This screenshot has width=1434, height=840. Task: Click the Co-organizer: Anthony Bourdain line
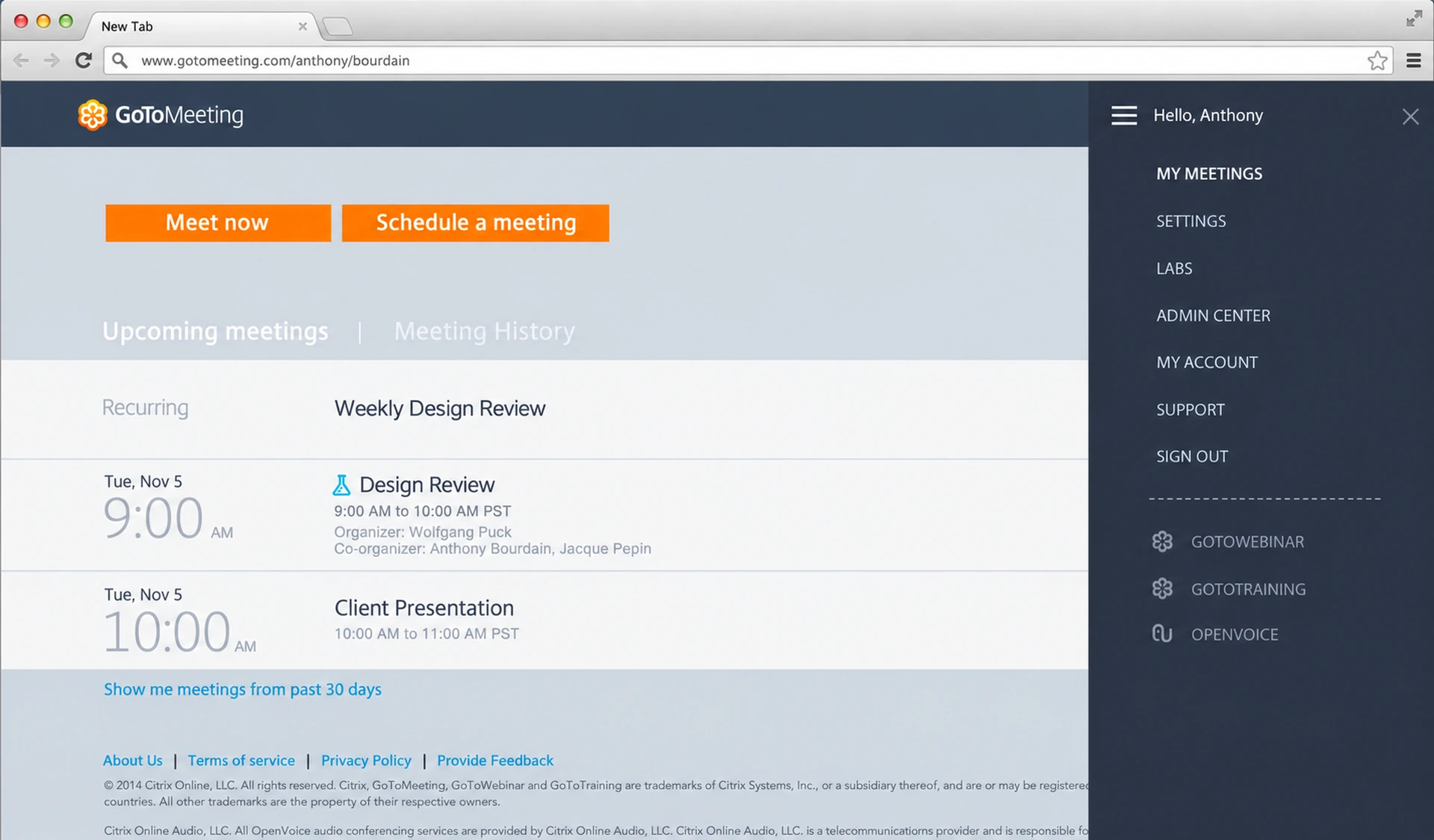click(x=492, y=549)
